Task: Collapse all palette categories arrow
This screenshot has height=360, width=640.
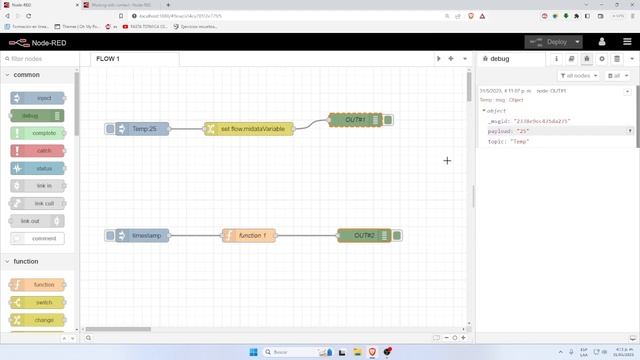Action: [x=64, y=338]
